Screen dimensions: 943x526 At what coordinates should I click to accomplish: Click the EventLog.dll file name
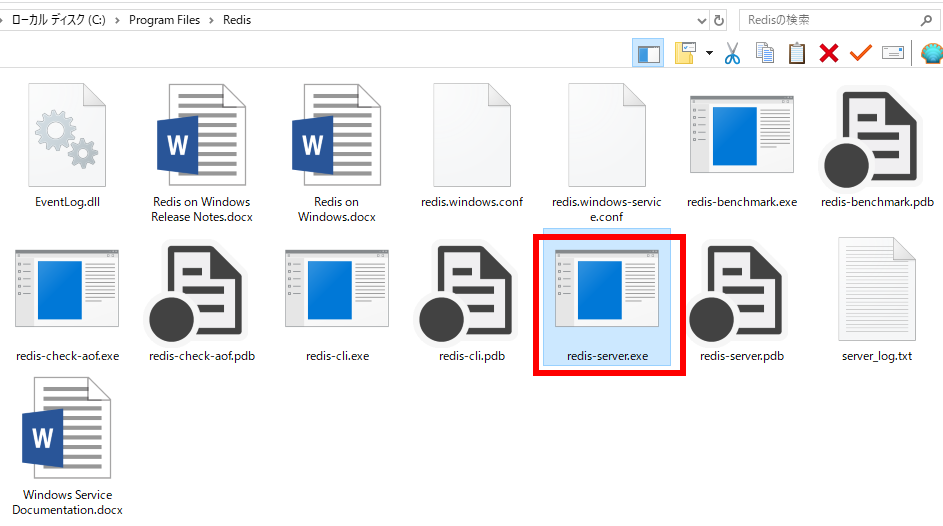point(67,202)
